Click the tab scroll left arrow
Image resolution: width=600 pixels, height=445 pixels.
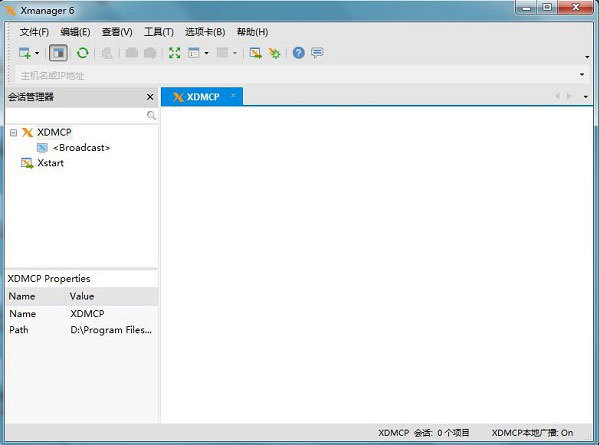558,96
